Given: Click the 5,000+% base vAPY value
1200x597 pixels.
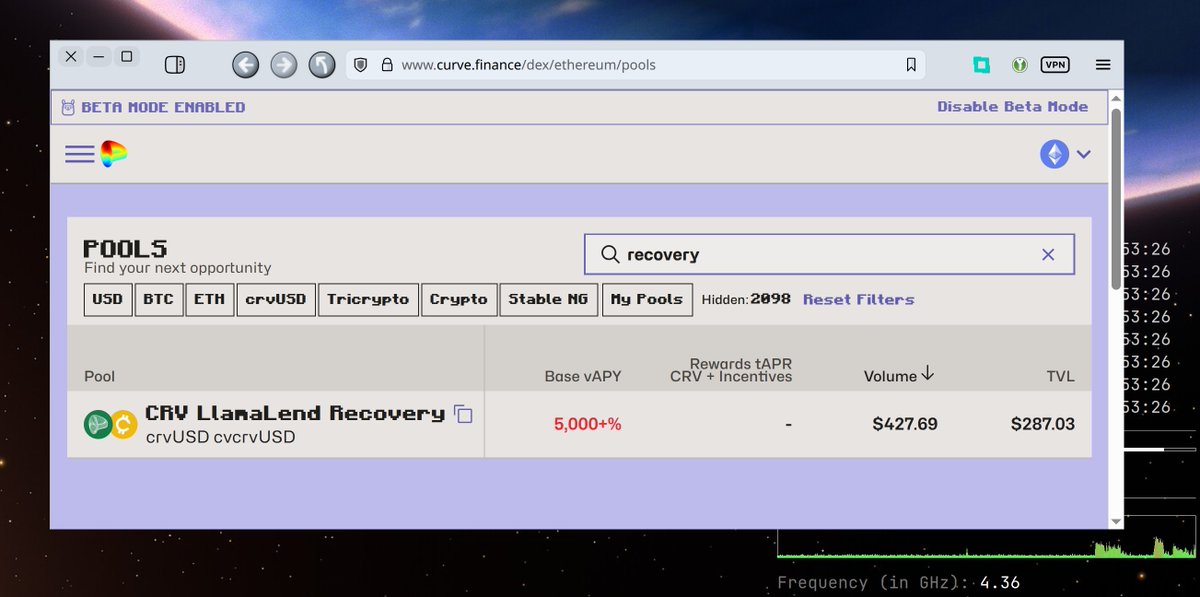Looking at the screenshot, I should point(588,424).
